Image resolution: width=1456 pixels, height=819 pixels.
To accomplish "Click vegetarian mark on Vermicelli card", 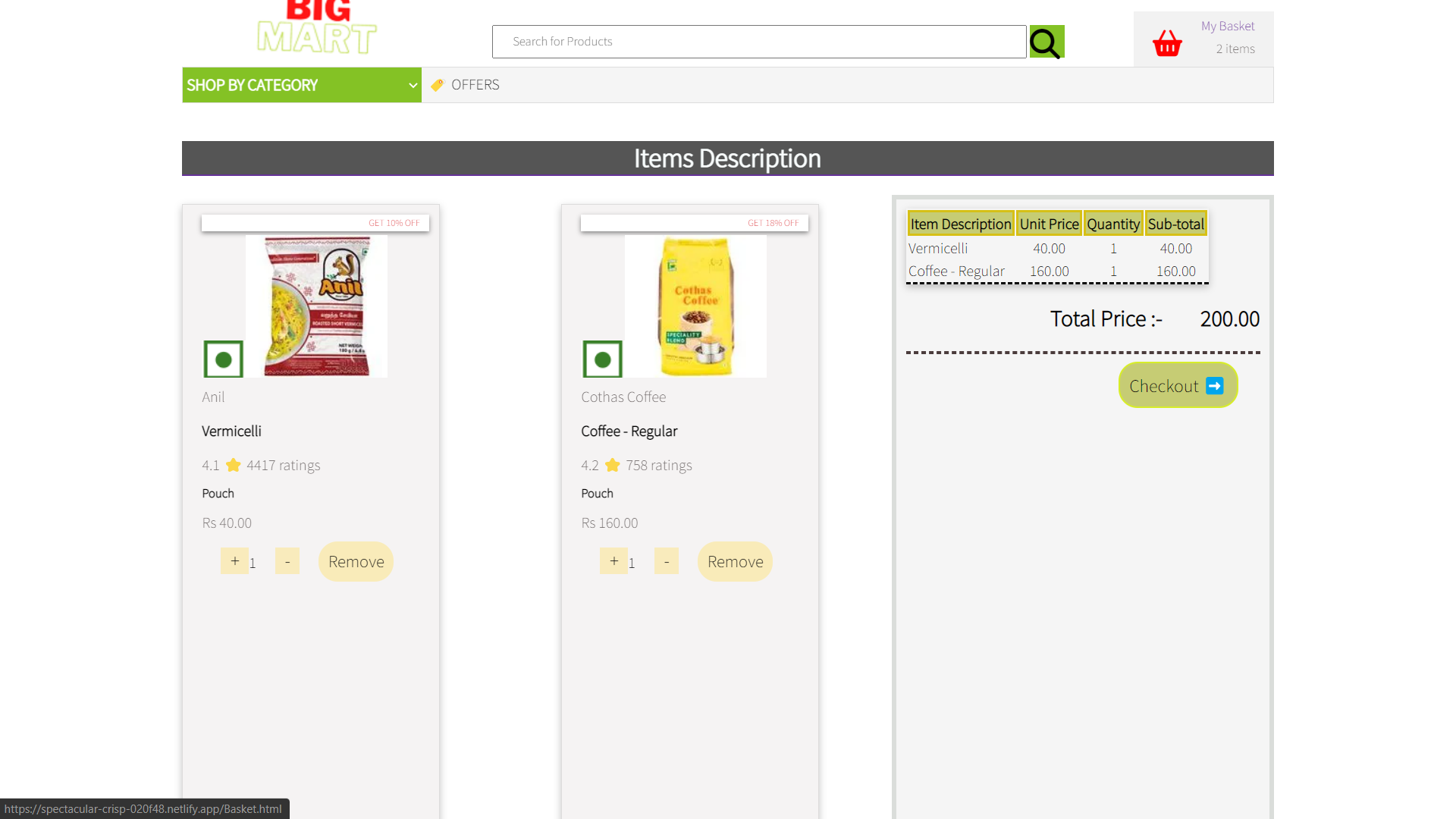I will click(223, 359).
